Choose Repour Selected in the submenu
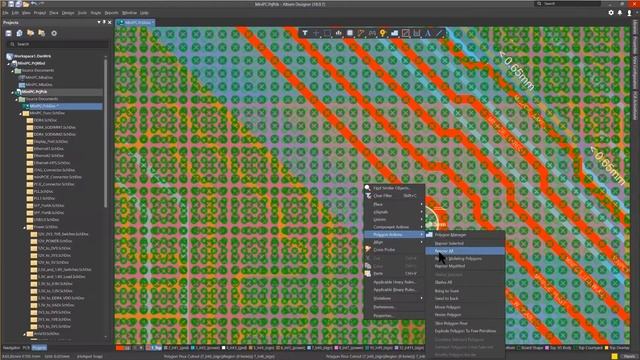Screen dimensions: 640x360 click(x=465, y=243)
